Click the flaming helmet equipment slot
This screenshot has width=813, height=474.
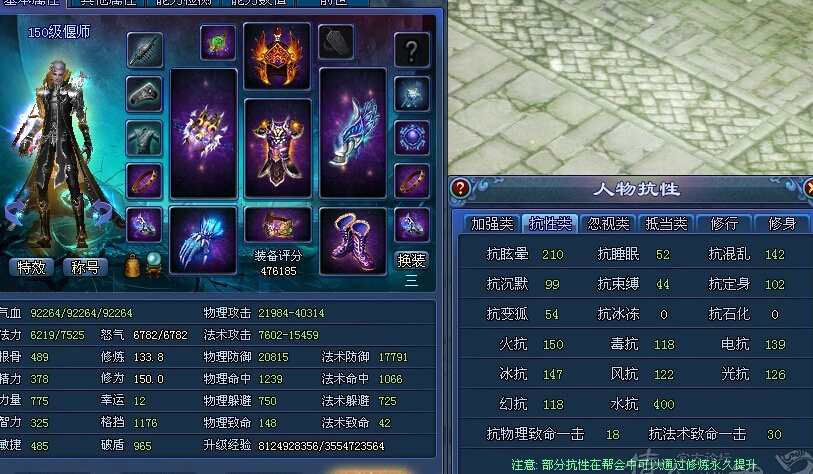click(277, 56)
